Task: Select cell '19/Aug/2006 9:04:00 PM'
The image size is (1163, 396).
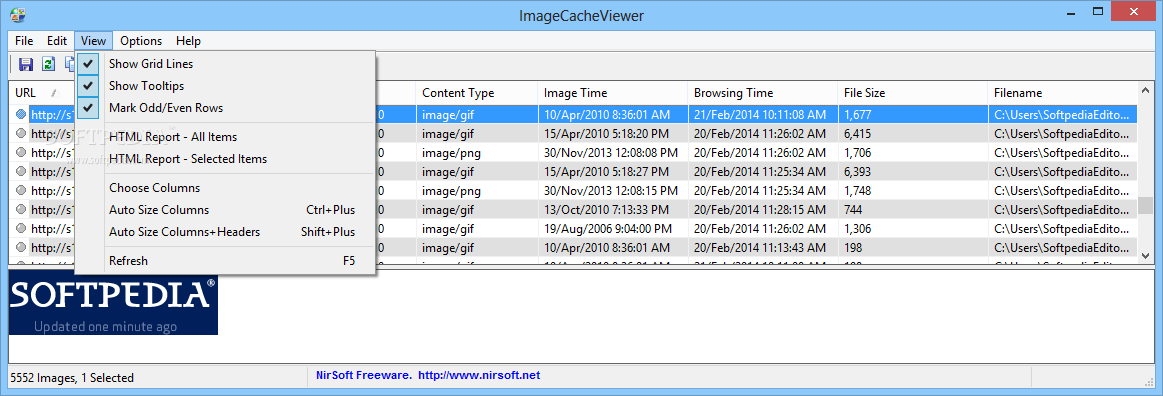Action: click(x=607, y=228)
